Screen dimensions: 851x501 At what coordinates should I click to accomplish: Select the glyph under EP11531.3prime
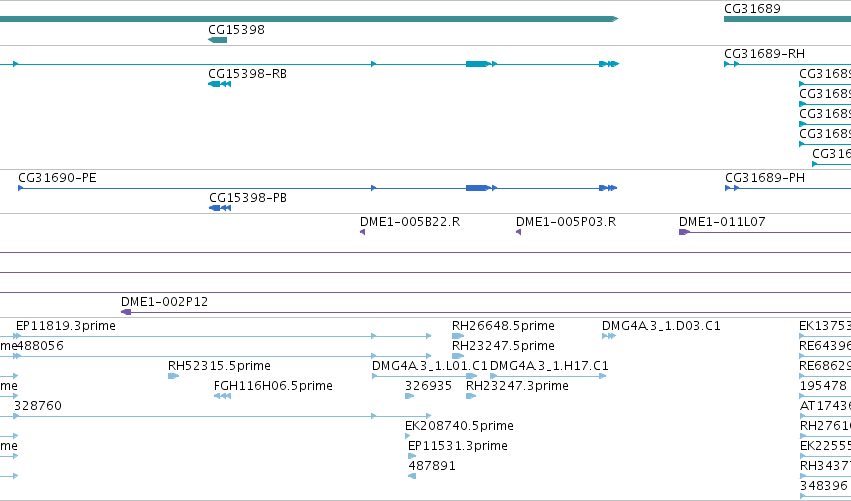point(412,456)
